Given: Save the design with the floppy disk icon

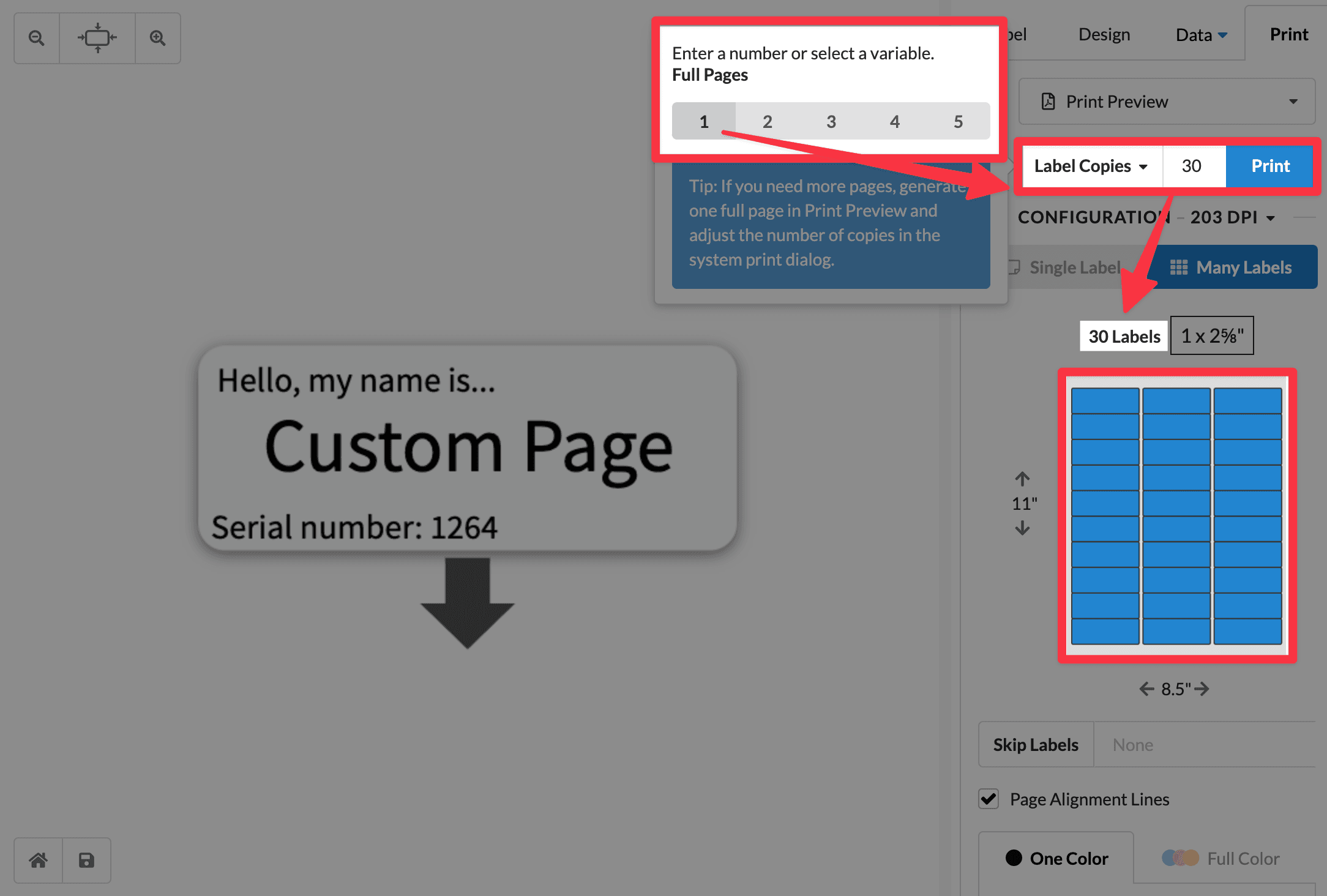Looking at the screenshot, I should click(x=86, y=860).
